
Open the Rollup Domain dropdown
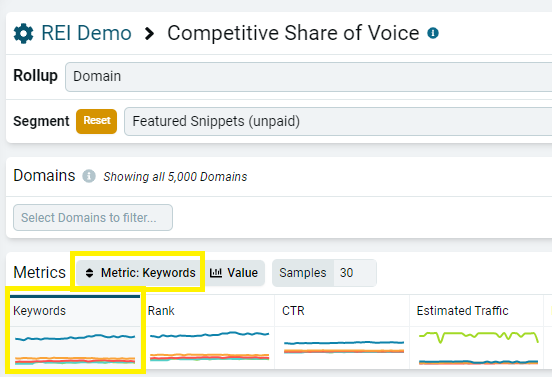308,77
